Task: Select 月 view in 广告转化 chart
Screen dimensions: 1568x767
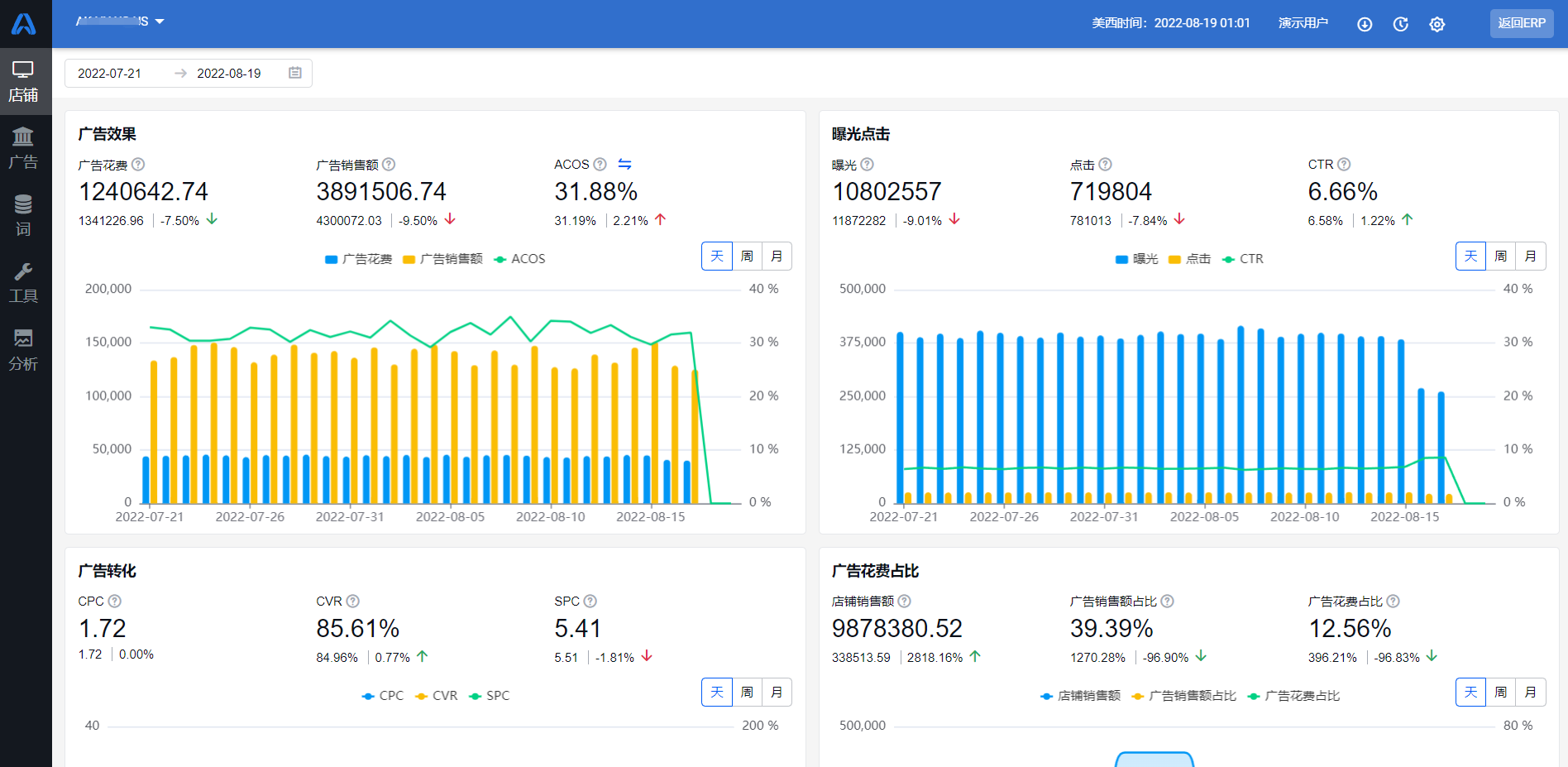Action: [777, 693]
